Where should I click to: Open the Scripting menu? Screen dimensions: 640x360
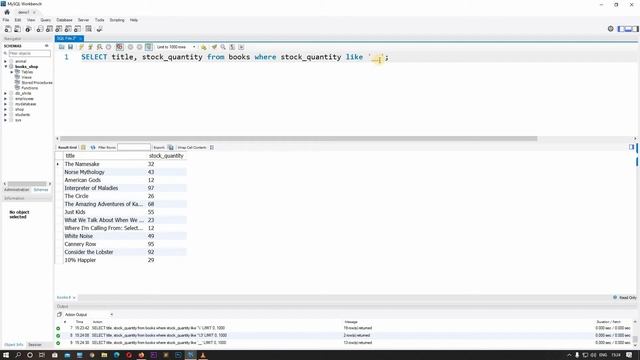[117, 20]
